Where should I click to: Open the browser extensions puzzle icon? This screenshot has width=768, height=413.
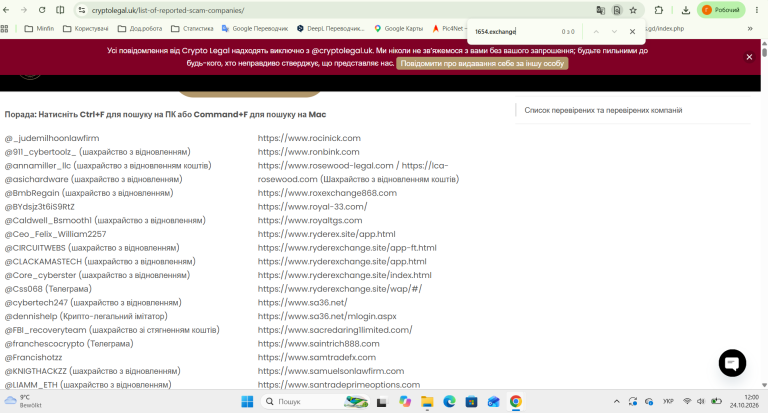pos(659,10)
